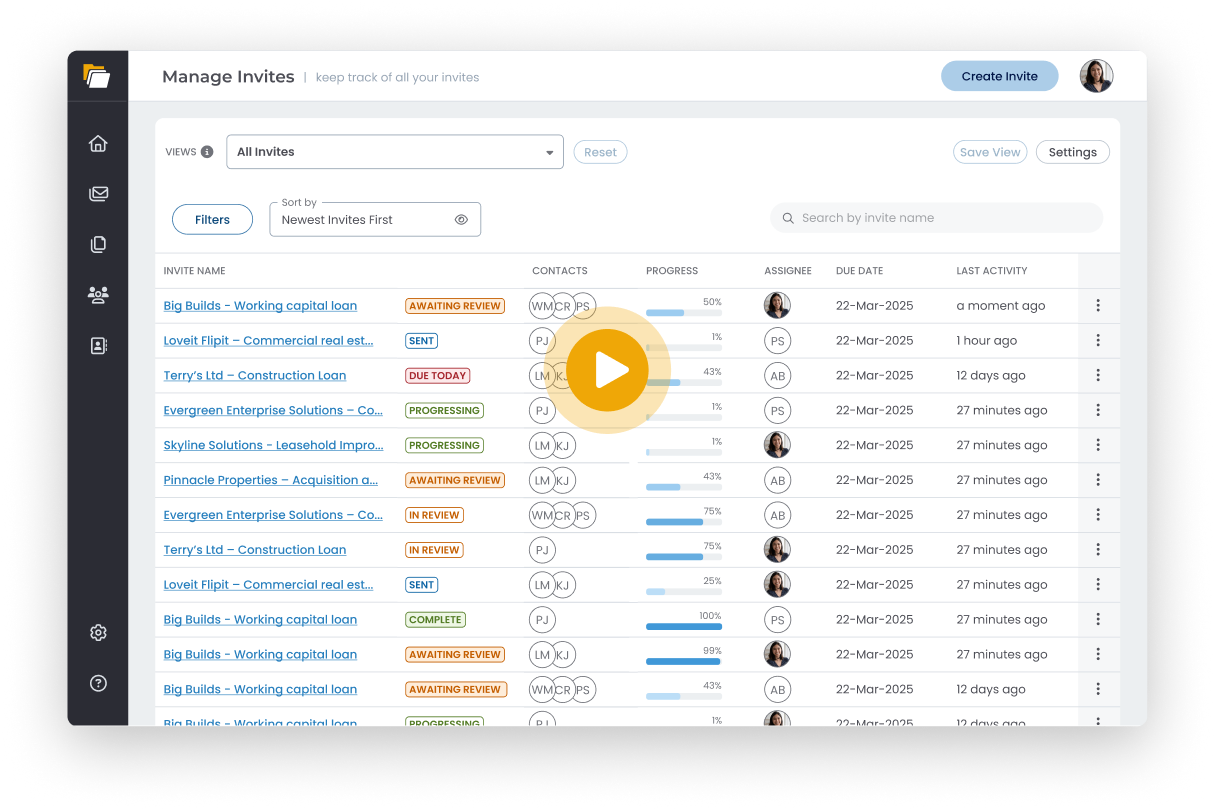Click the Filters toggle button
Image resolution: width=1215 pixels, height=811 pixels.
[212, 219]
